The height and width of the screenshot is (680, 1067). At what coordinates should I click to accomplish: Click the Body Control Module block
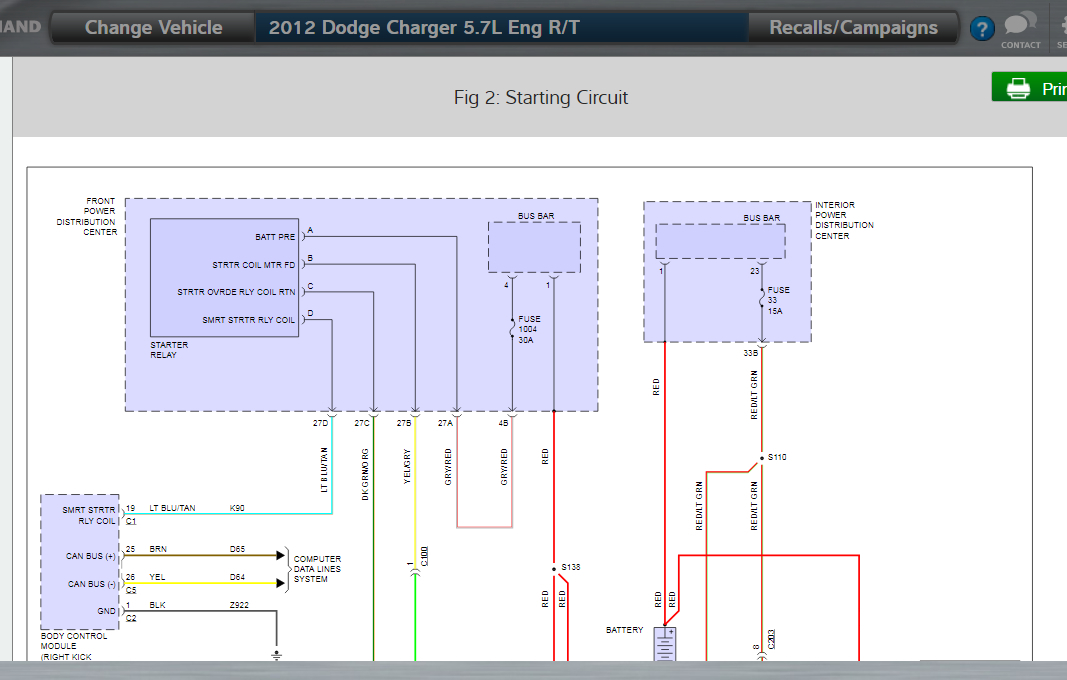[x=80, y=562]
